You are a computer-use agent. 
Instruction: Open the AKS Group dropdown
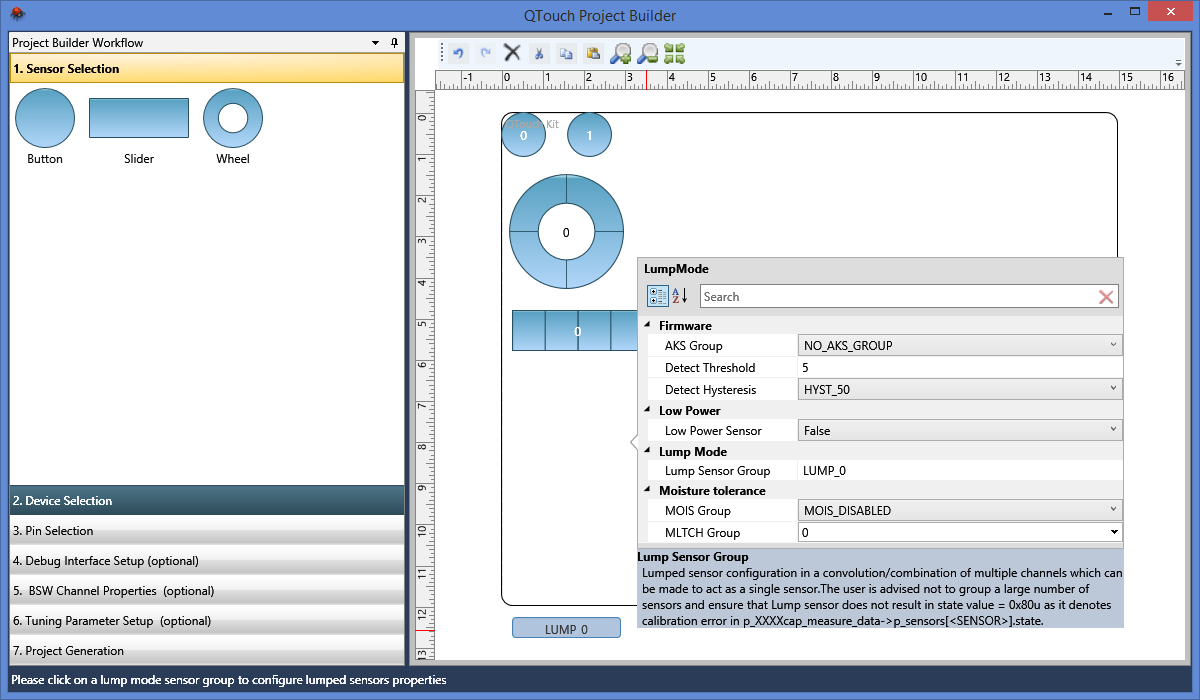click(1114, 346)
